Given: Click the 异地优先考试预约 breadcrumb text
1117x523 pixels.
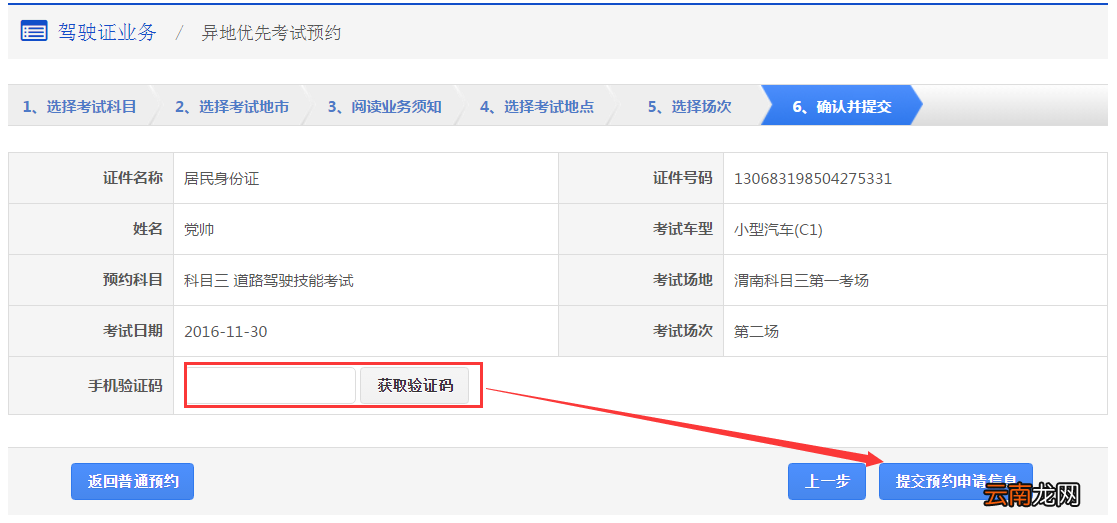Looking at the screenshot, I should coord(271,33).
